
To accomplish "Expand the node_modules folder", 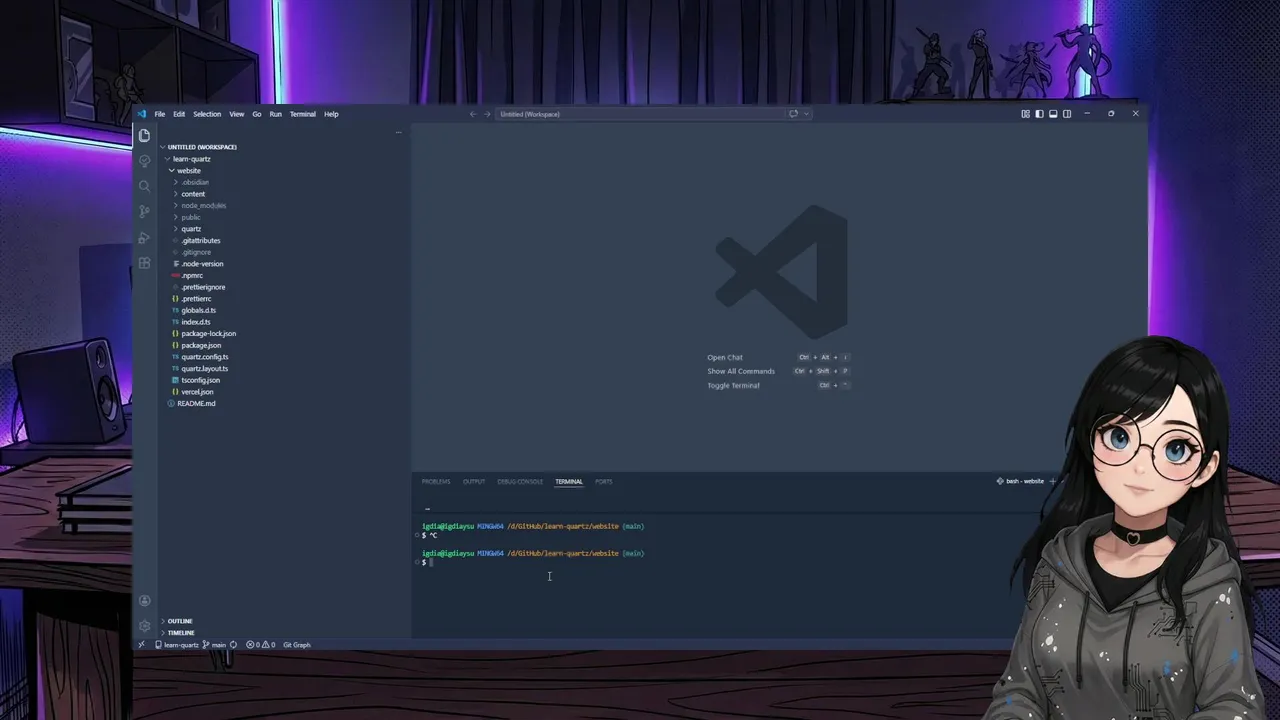I will coord(203,205).
